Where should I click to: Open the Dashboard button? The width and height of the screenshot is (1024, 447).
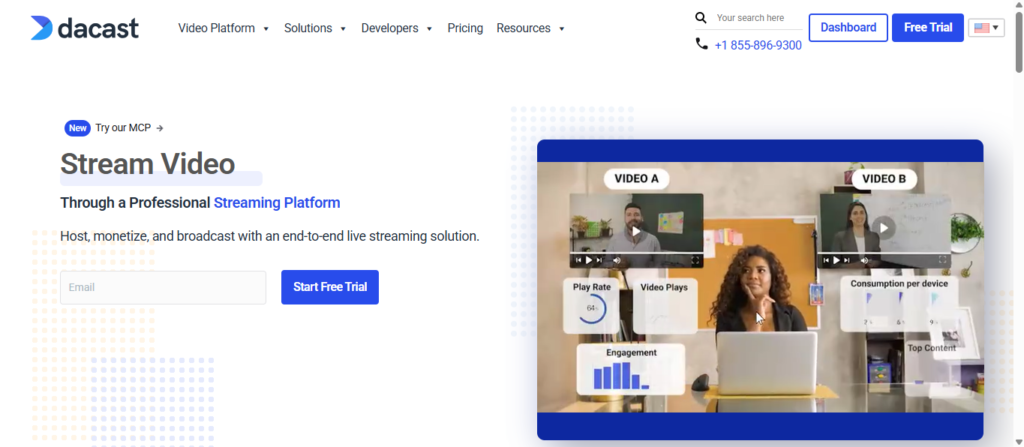(848, 28)
